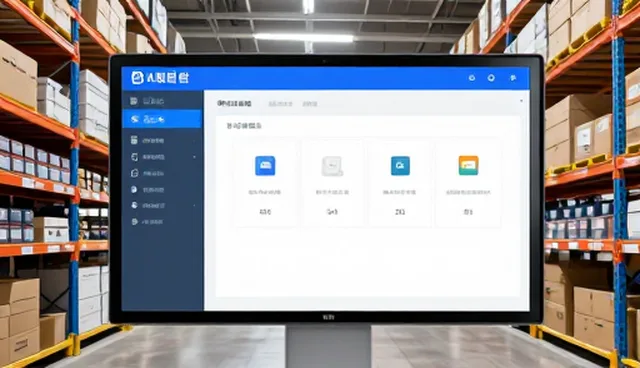Click the fifth sidebar item's icon
This screenshot has height=368, width=640.
tap(134, 173)
